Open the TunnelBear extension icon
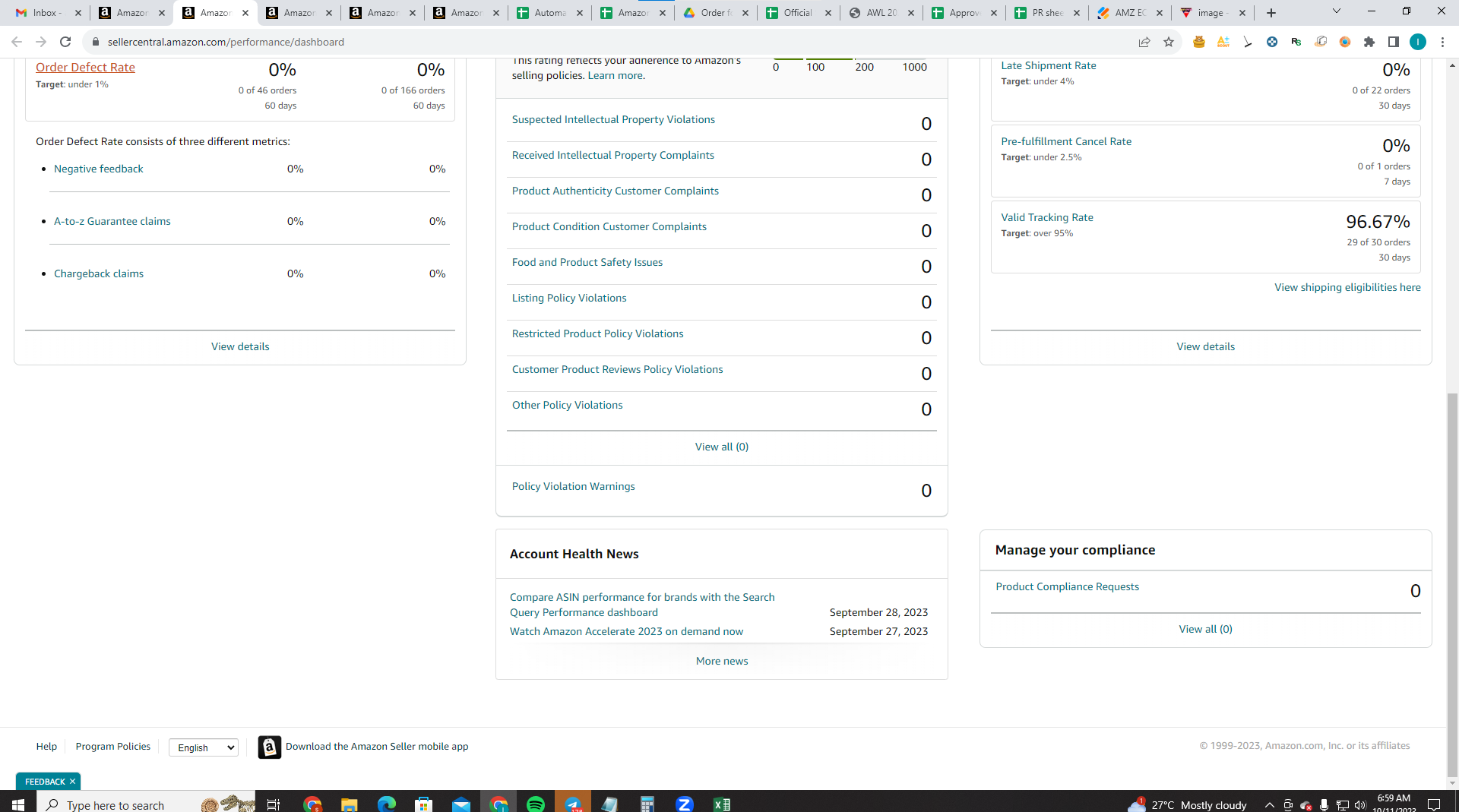Viewport: 1459px width, 812px height. pos(1199,42)
